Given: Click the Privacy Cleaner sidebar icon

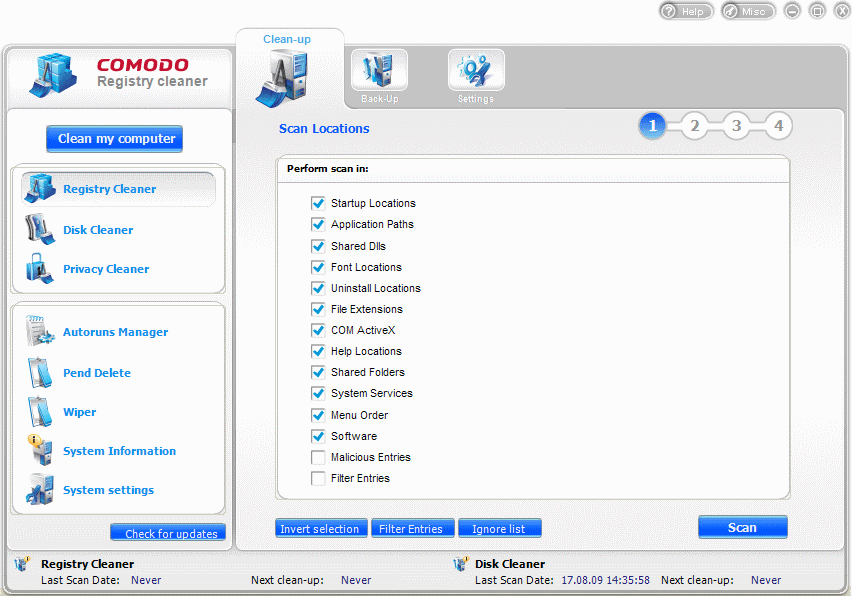Looking at the screenshot, I should click(40, 268).
